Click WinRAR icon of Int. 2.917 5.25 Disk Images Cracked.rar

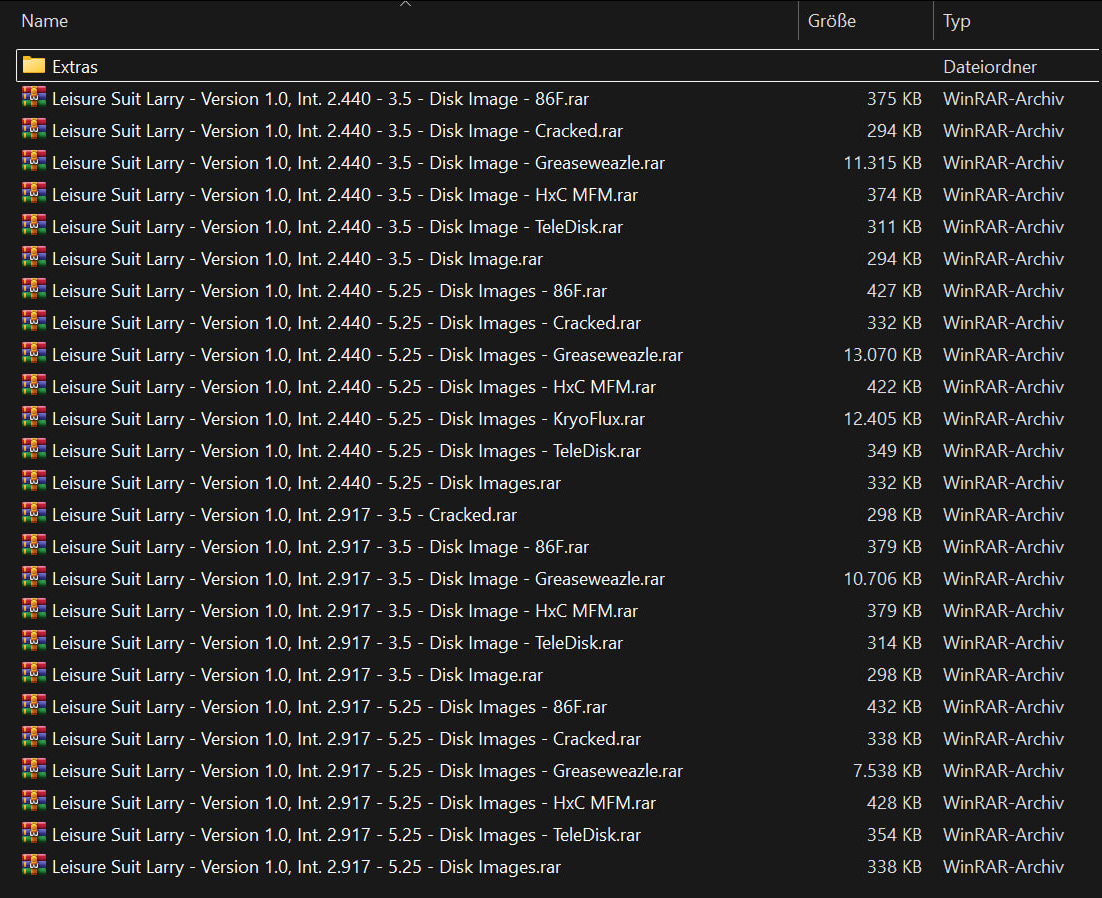click(x=34, y=737)
